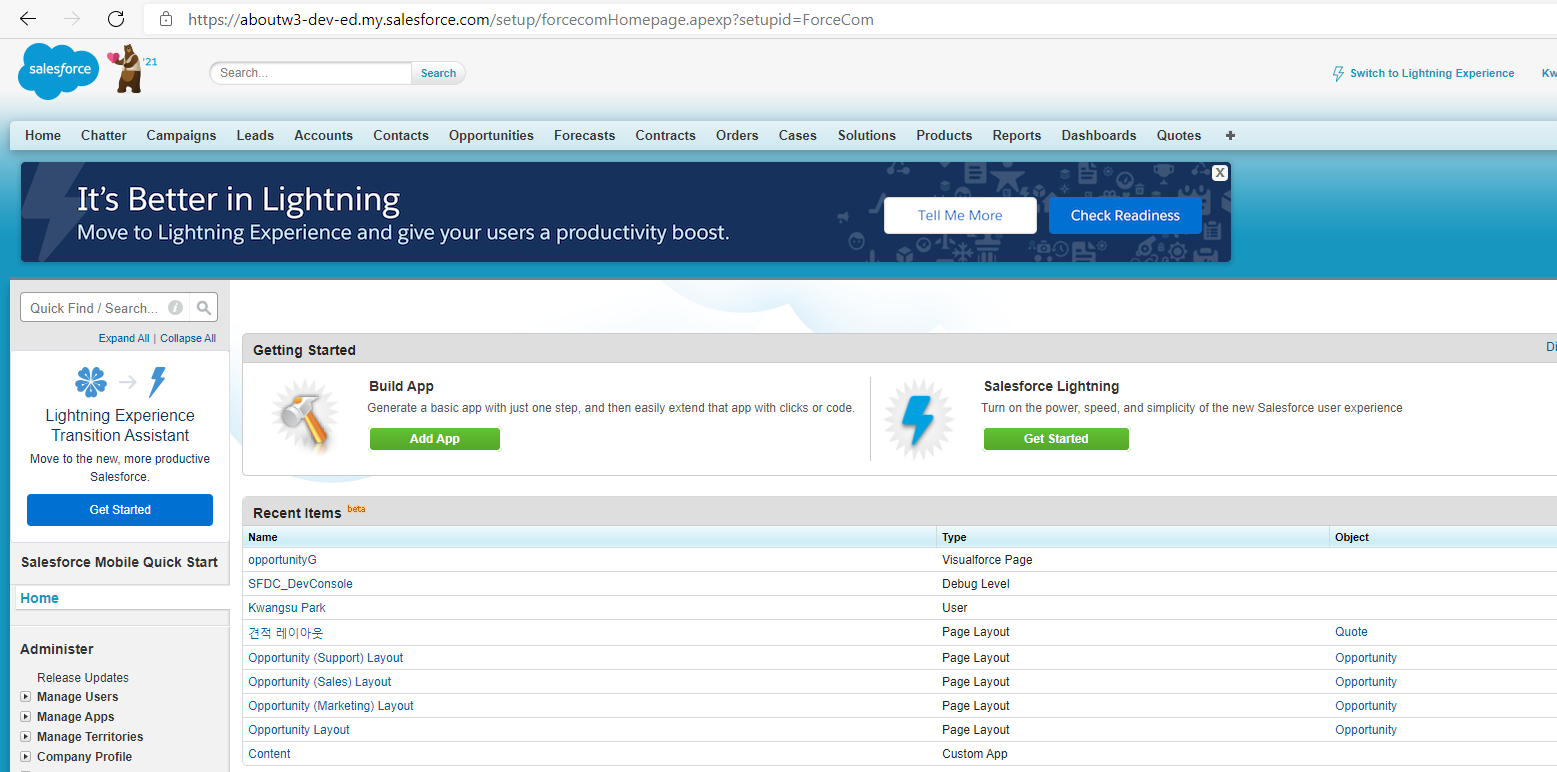Go to the Dashboards tab
Image resolution: width=1557 pixels, height=772 pixels.
tap(1099, 135)
